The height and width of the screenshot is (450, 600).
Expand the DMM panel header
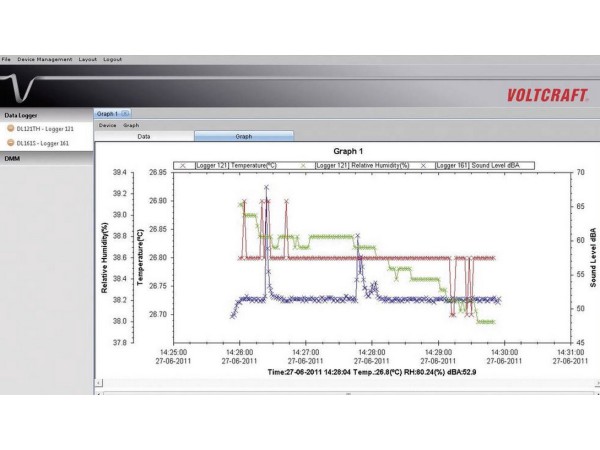[47, 158]
